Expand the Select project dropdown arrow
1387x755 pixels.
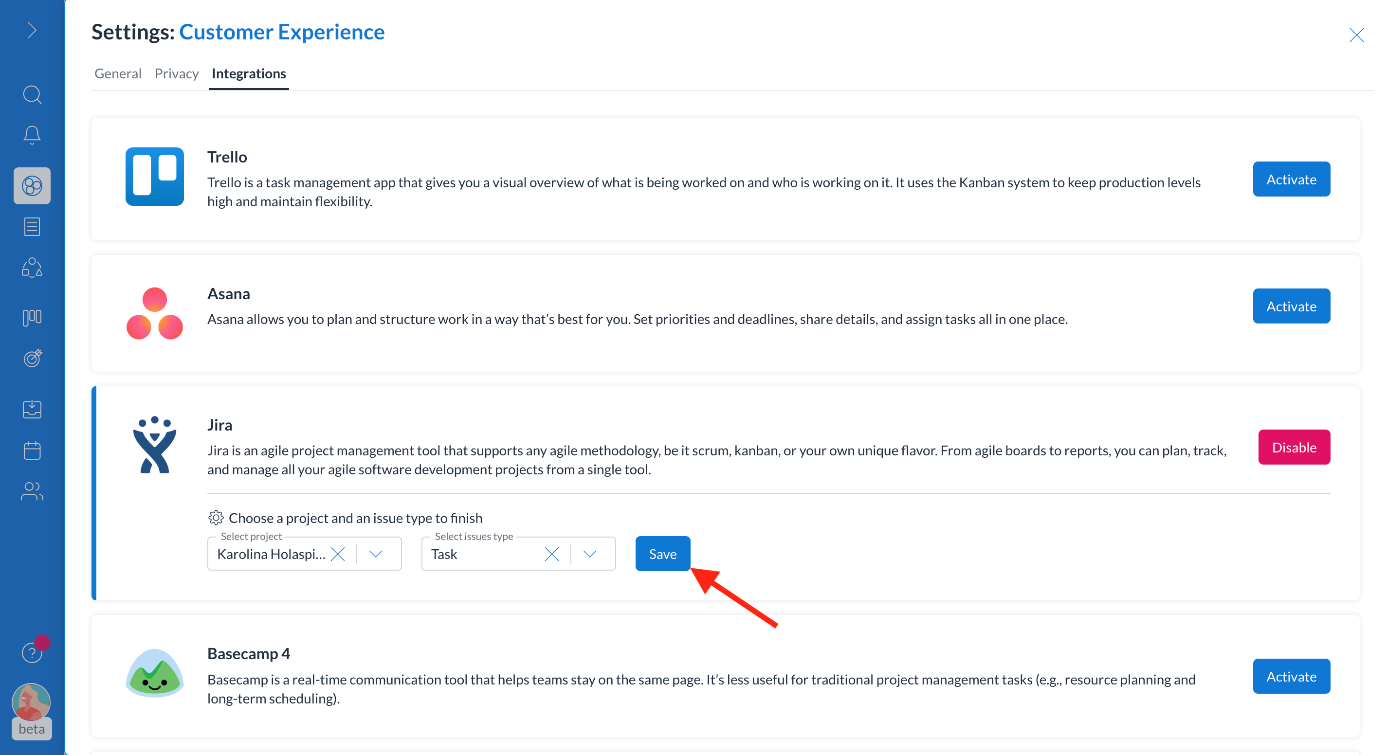point(376,554)
